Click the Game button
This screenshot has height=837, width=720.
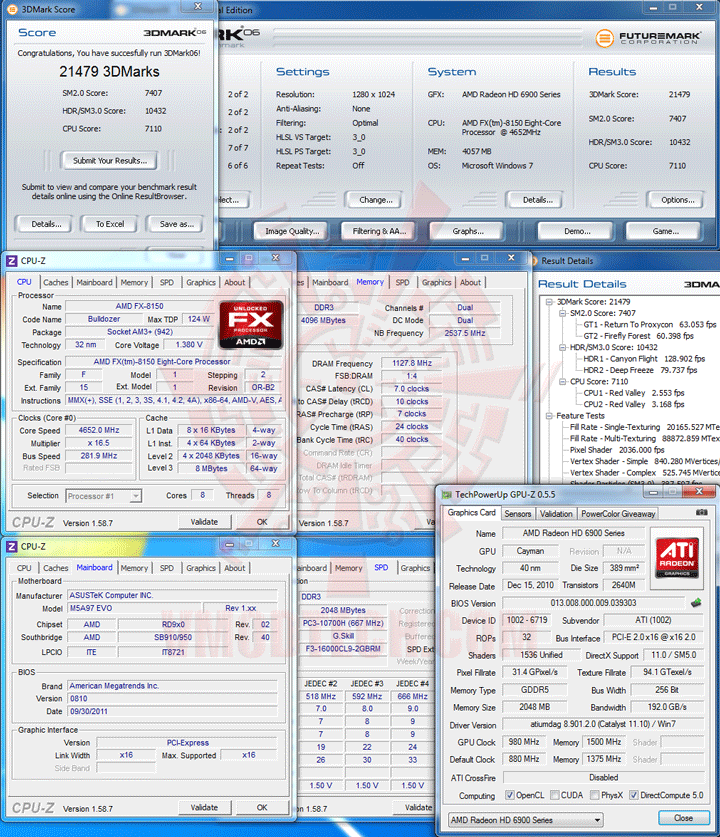tap(665, 231)
